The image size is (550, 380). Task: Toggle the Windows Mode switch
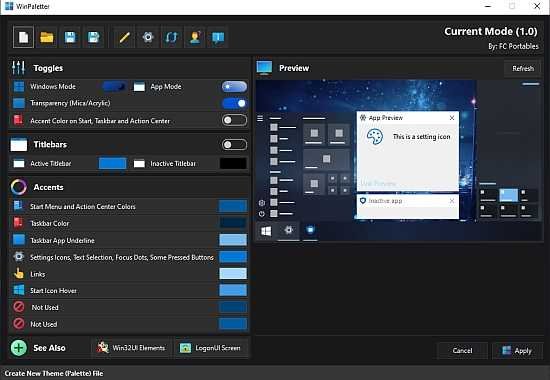point(115,86)
